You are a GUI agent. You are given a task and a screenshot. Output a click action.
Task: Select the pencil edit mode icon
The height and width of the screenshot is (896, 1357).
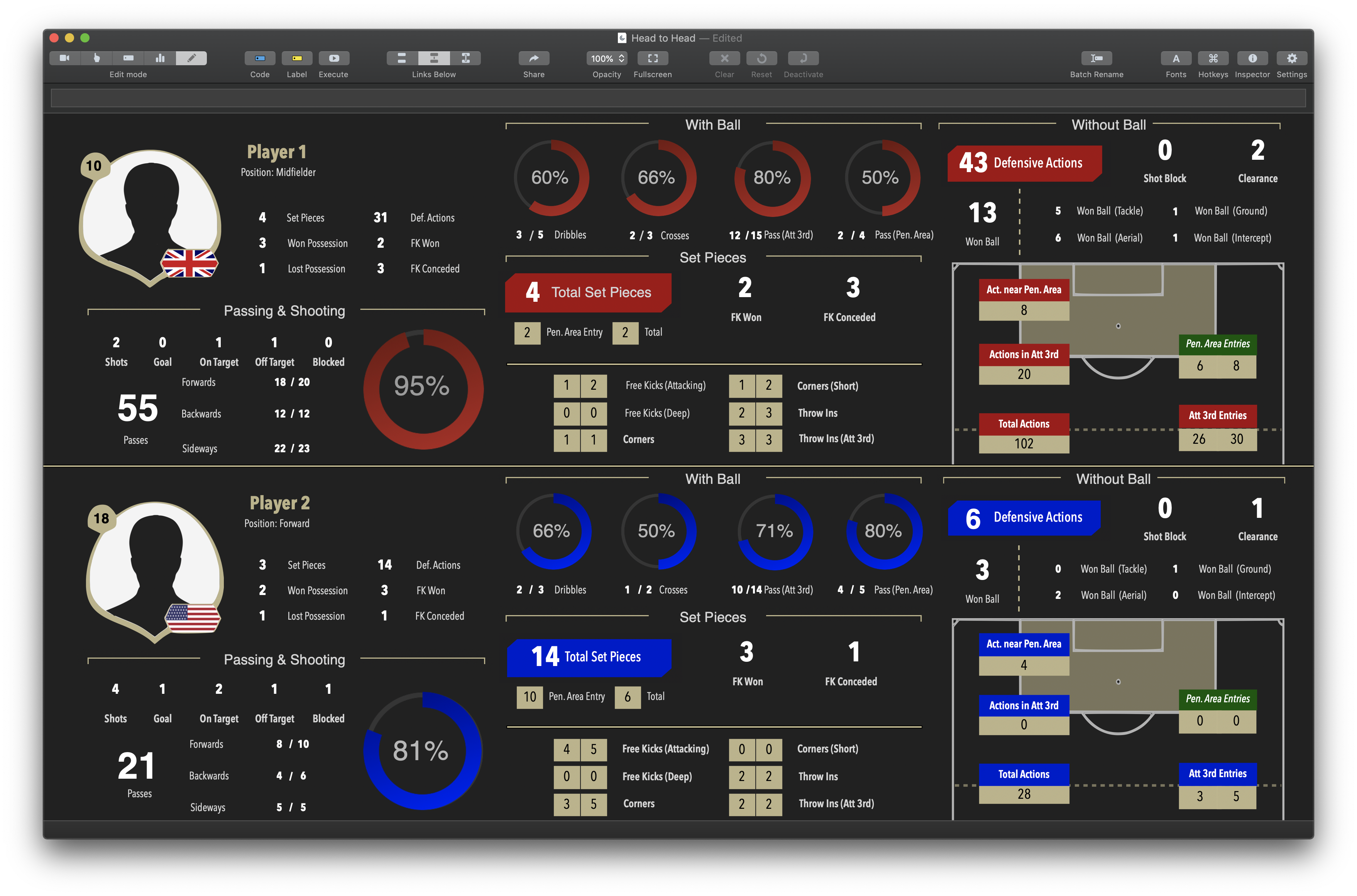click(191, 58)
